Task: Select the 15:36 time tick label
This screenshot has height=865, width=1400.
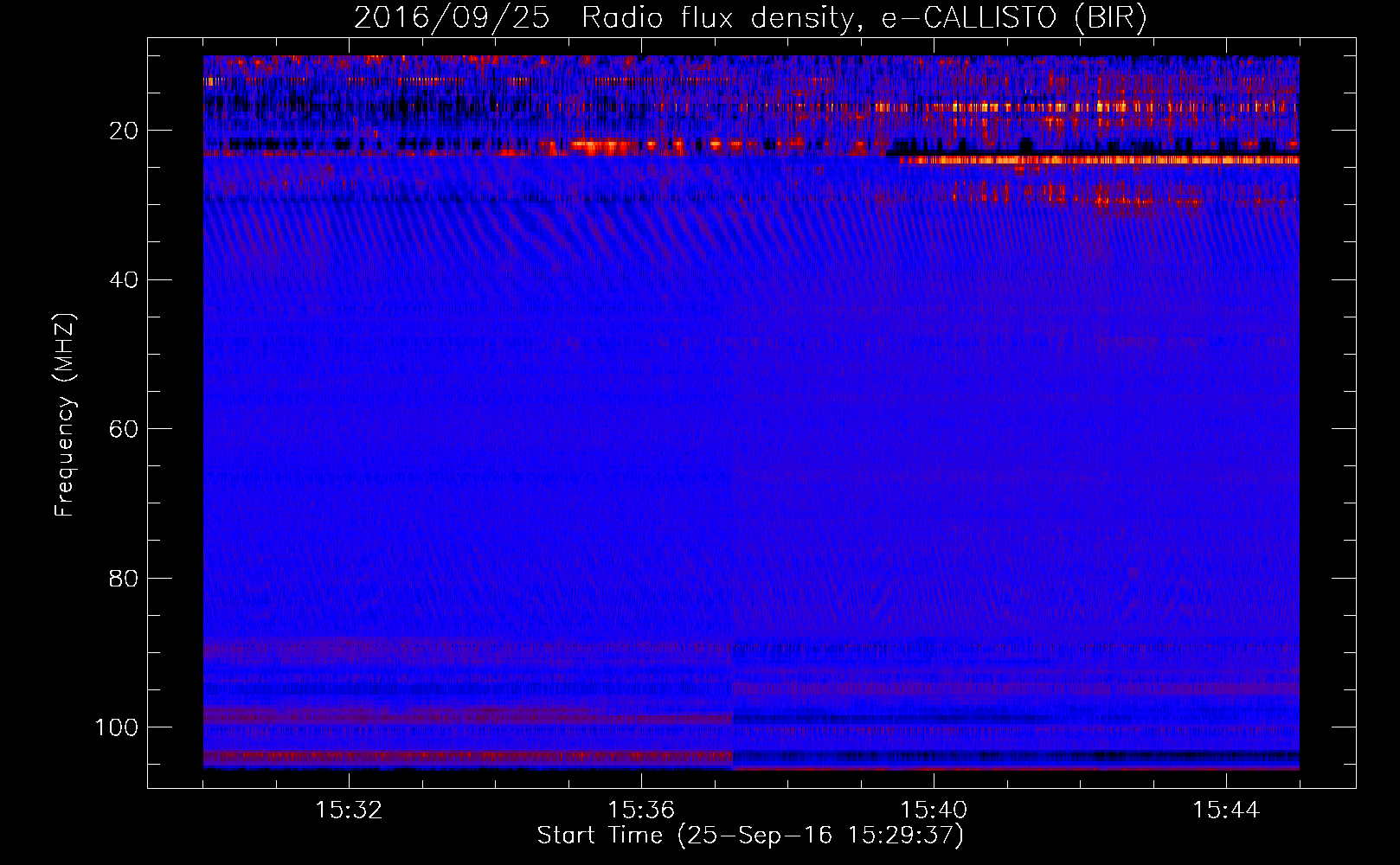Action: [x=641, y=811]
